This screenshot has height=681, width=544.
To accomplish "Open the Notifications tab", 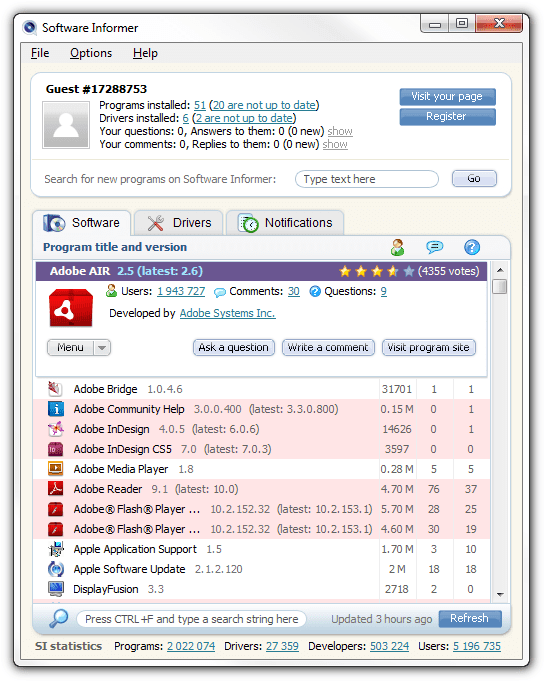I will (x=285, y=223).
